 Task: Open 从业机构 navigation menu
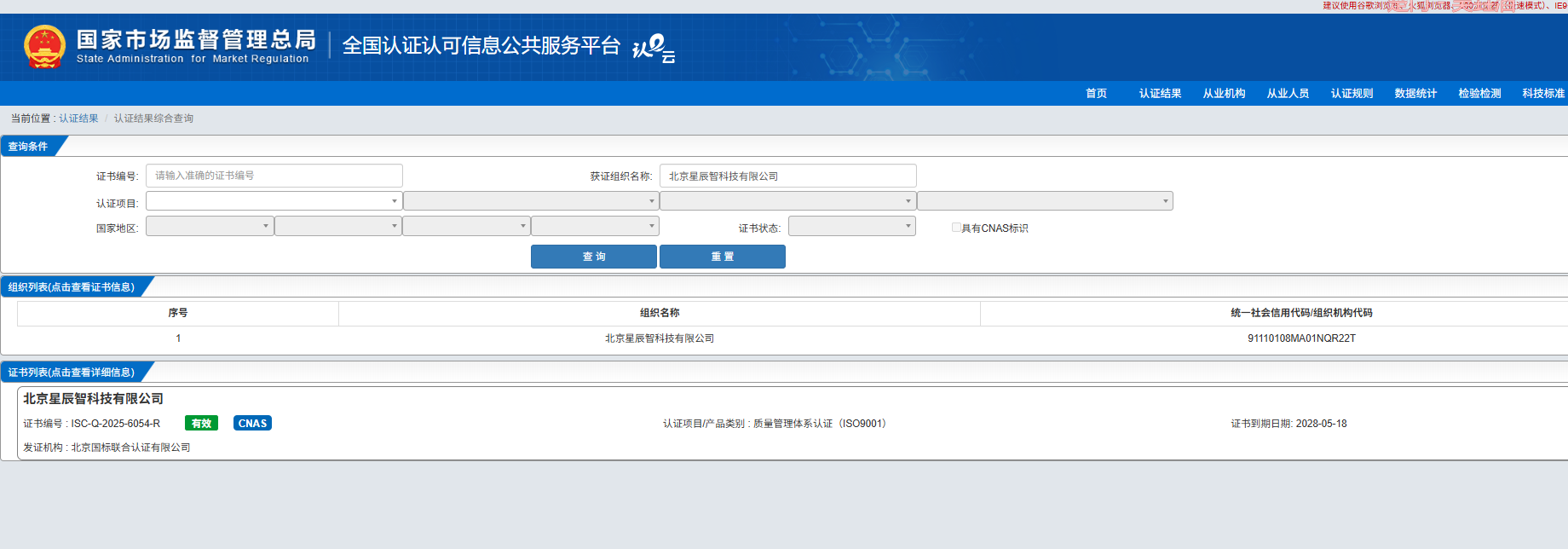[1224, 94]
